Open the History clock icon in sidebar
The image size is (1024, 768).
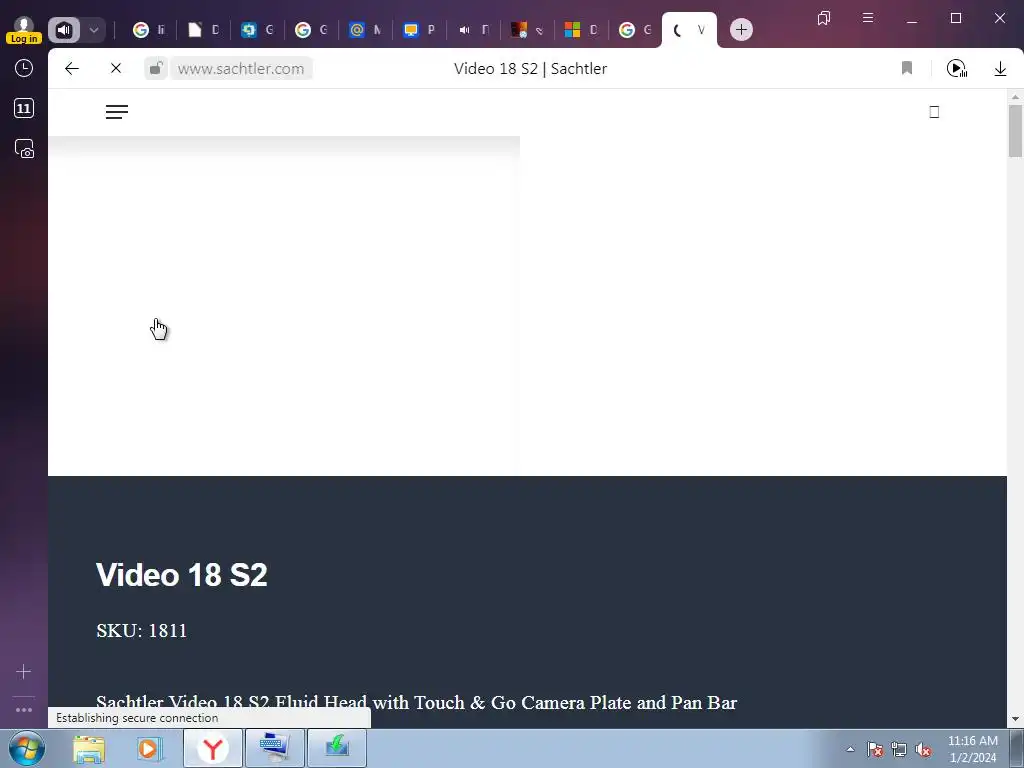[x=24, y=69]
